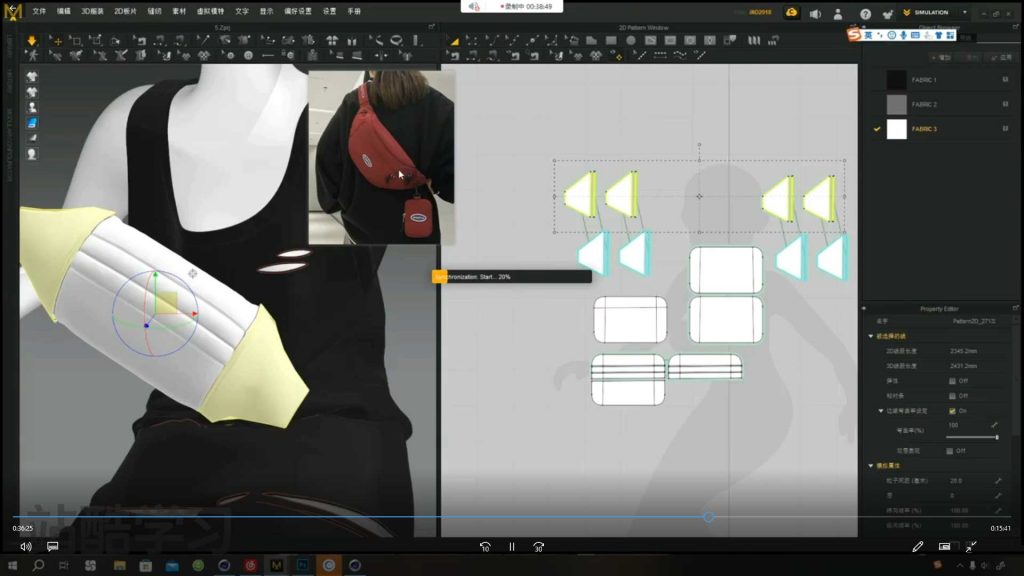Open the 文件 menu

37,13
